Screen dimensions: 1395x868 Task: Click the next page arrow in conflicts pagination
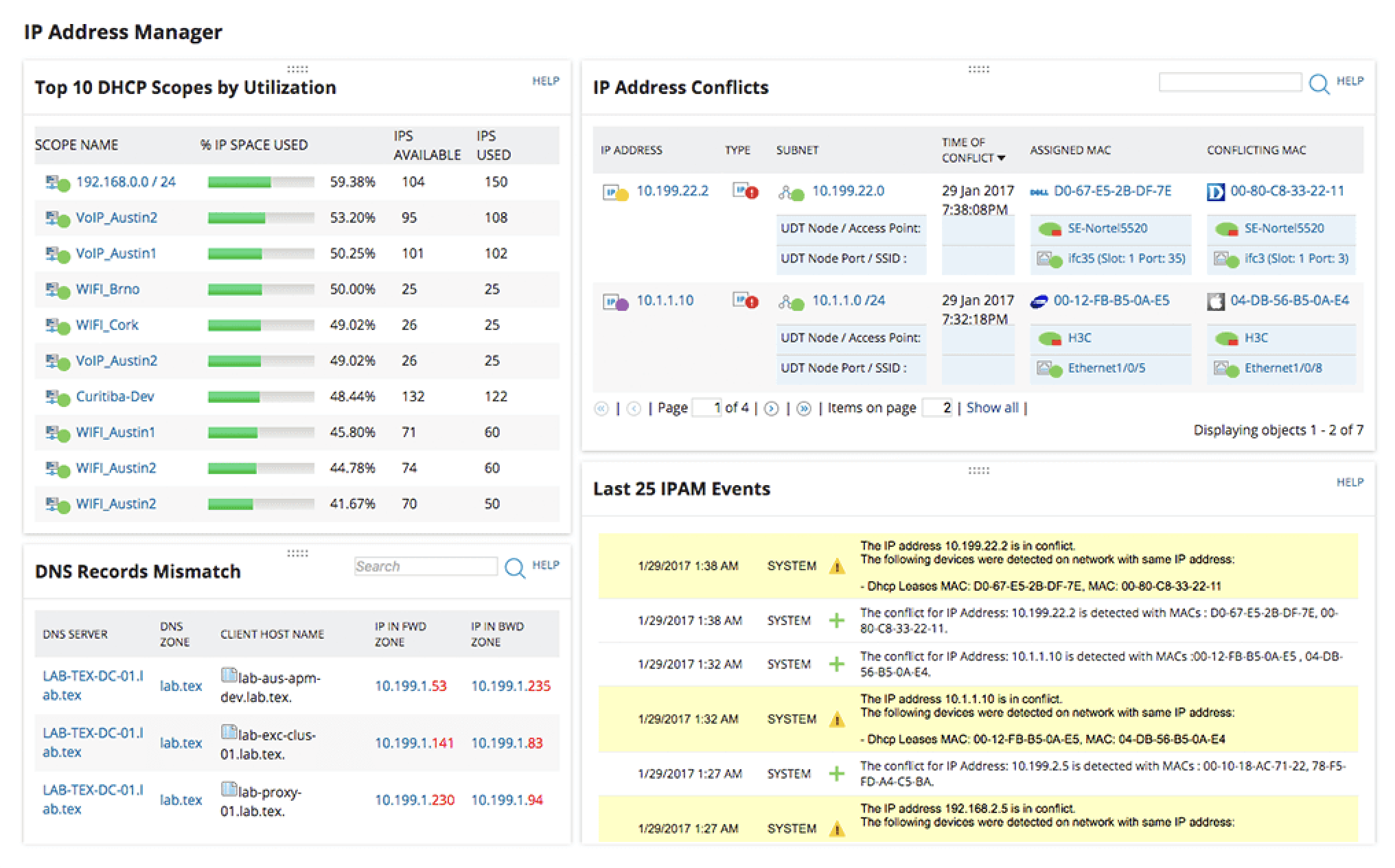point(772,408)
